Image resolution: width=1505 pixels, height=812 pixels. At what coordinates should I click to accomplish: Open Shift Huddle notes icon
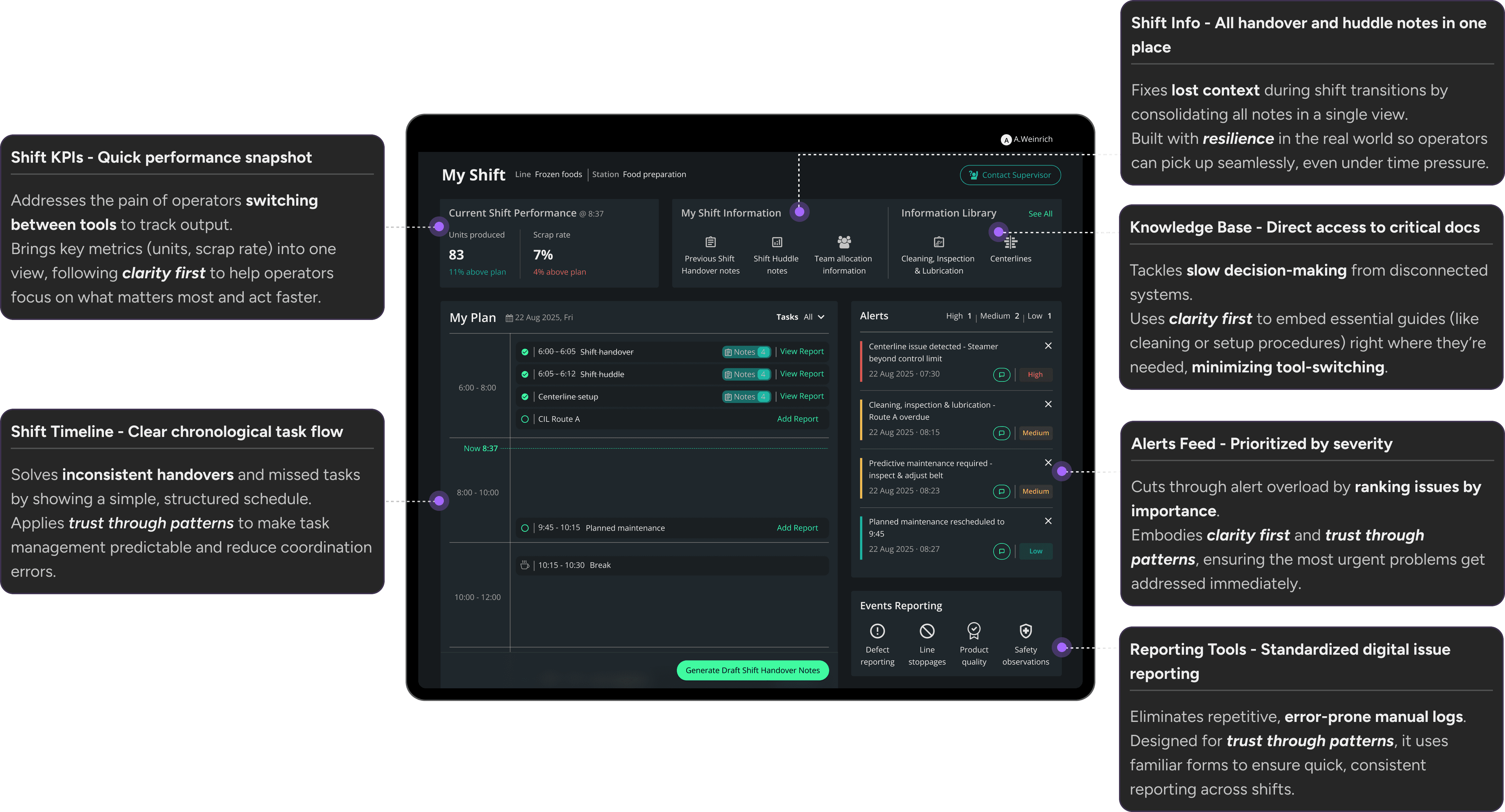click(776, 242)
